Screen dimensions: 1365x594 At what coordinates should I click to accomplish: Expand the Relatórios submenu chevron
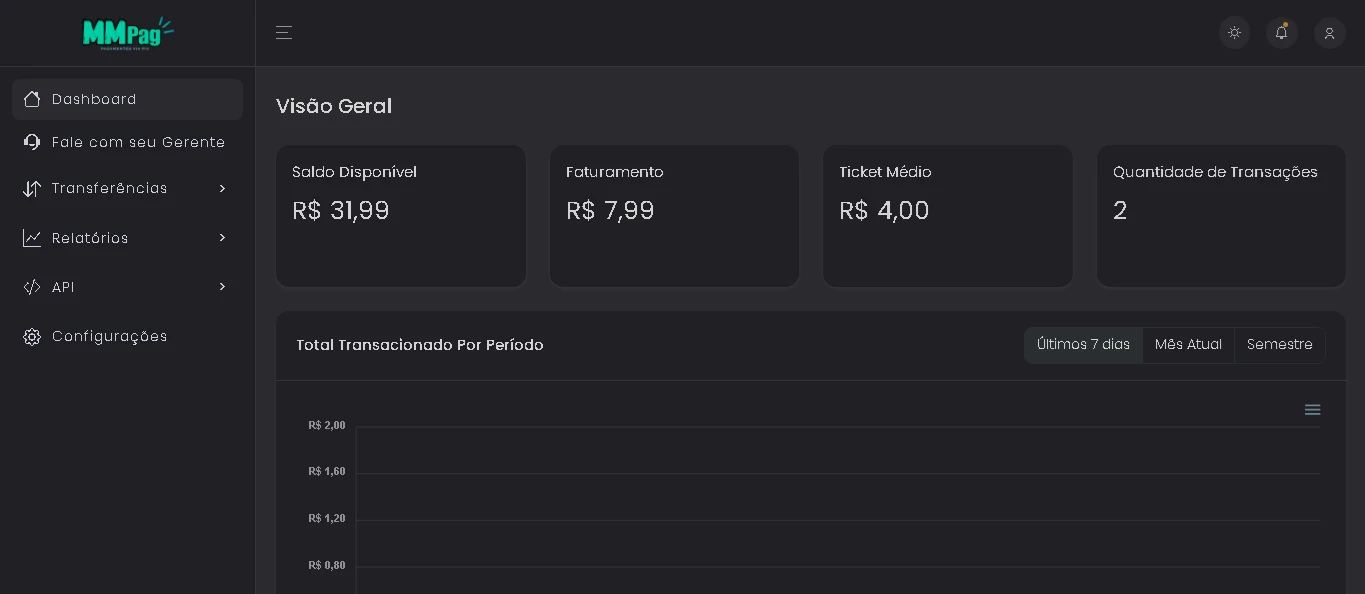pos(222,238)
